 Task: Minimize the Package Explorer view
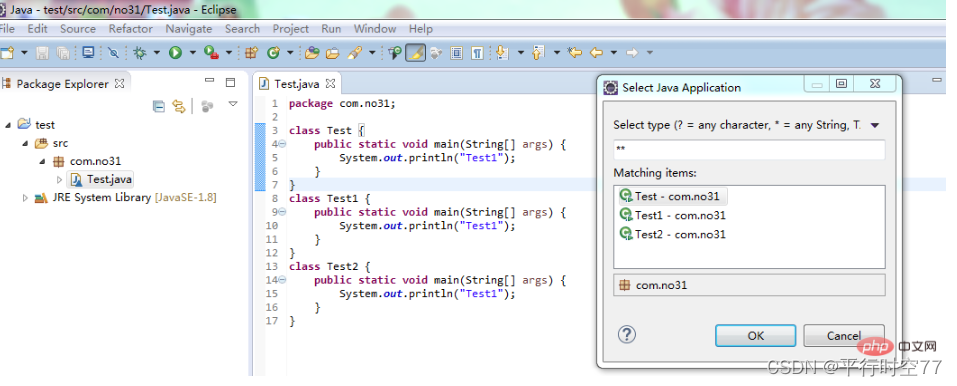click(209, 81)
